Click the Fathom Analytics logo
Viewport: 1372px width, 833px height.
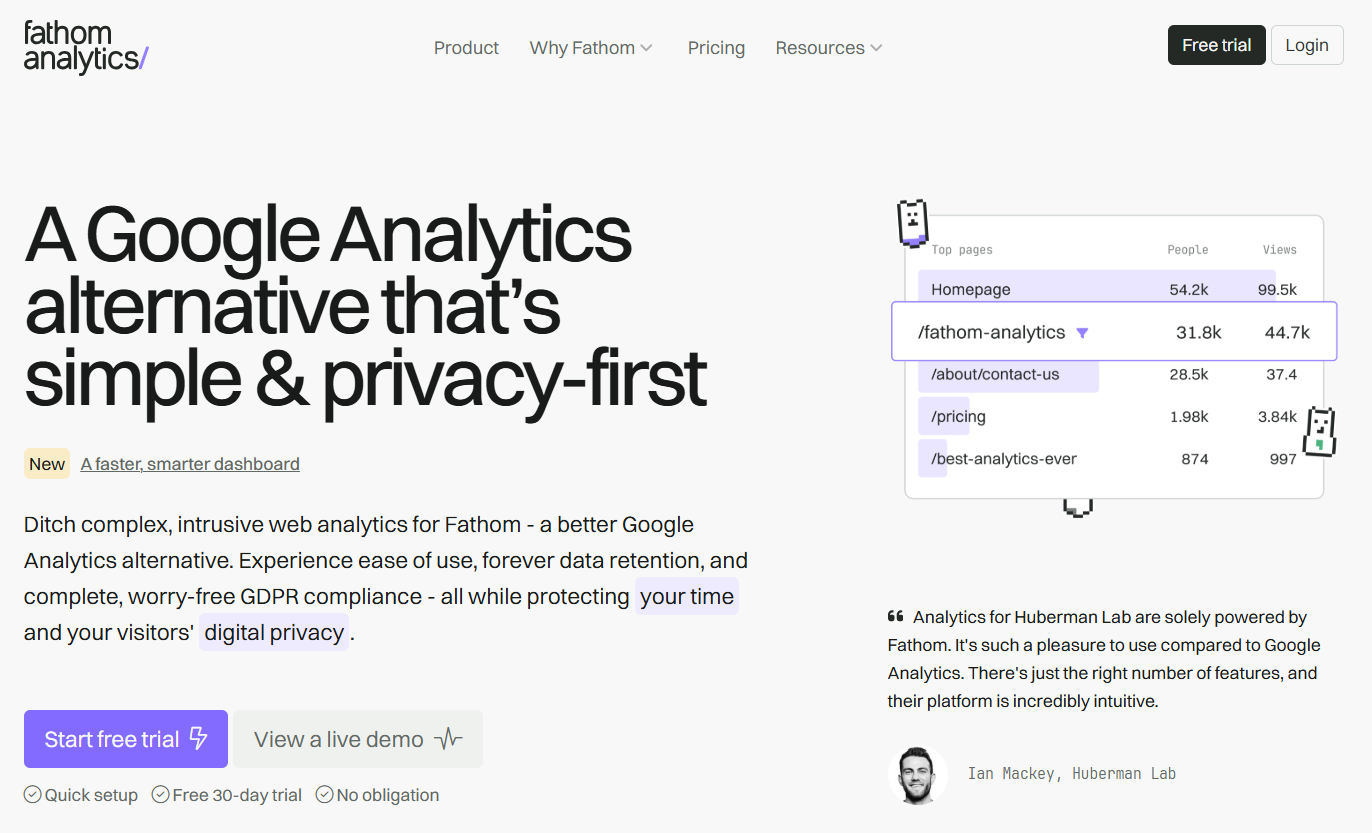pyautogui.click(x=85, y=47)
